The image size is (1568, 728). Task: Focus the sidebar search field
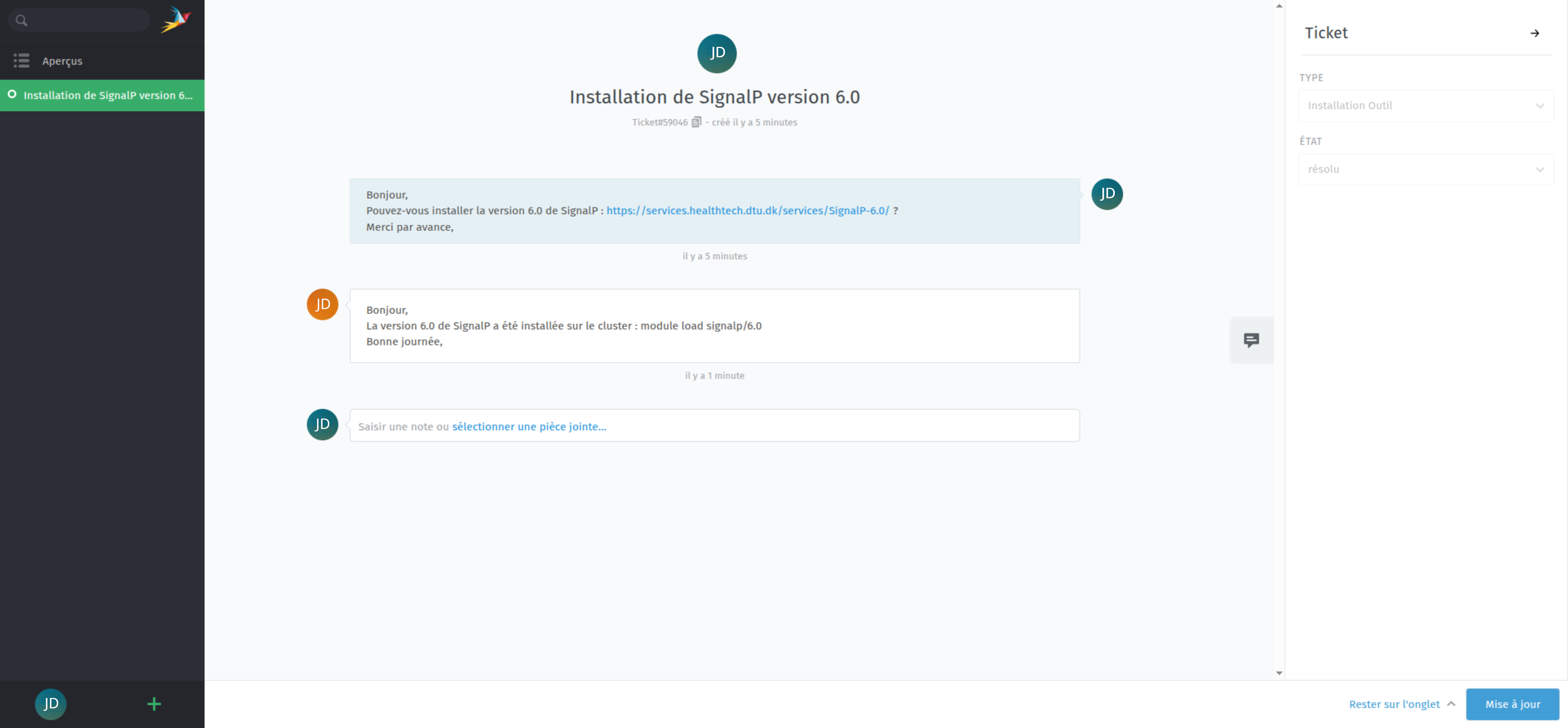[x=79, y=21]
